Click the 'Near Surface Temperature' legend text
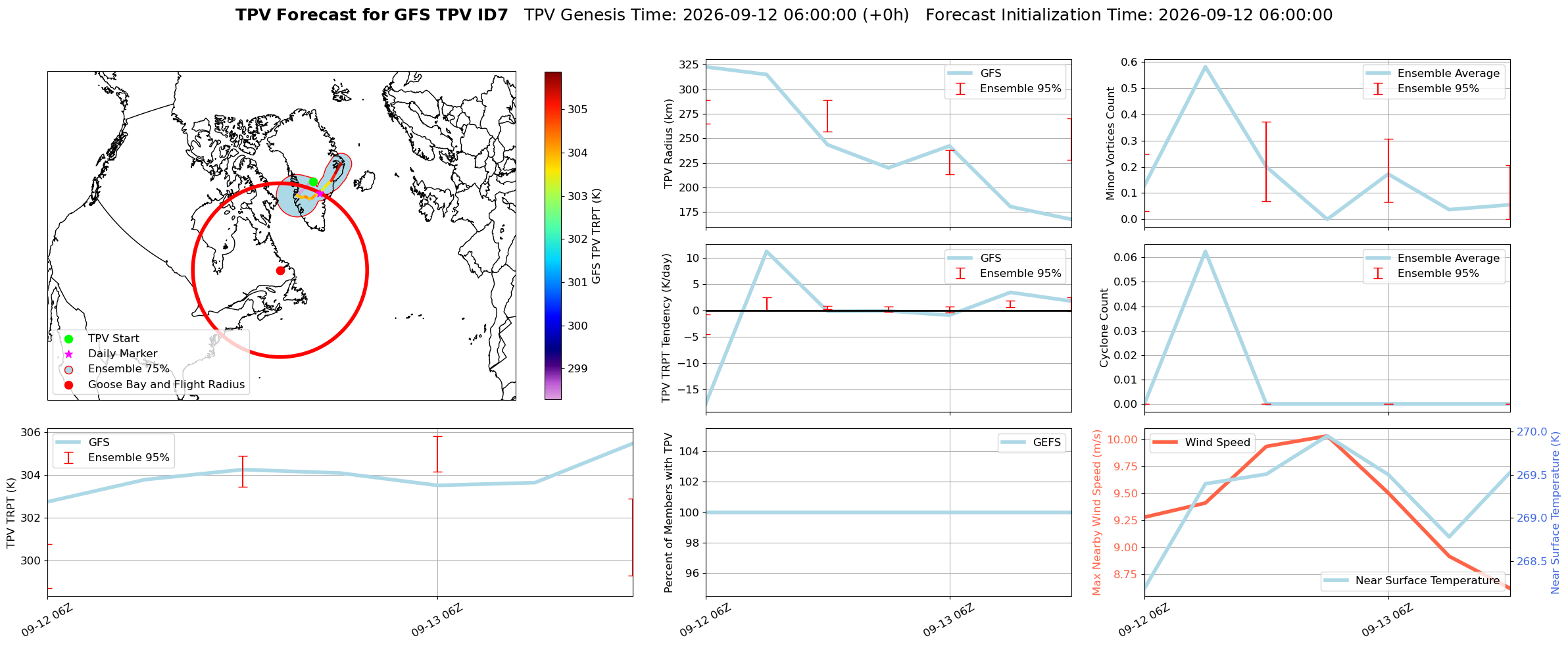Viewport: 1568px width, 646px height. point(1428,581)
